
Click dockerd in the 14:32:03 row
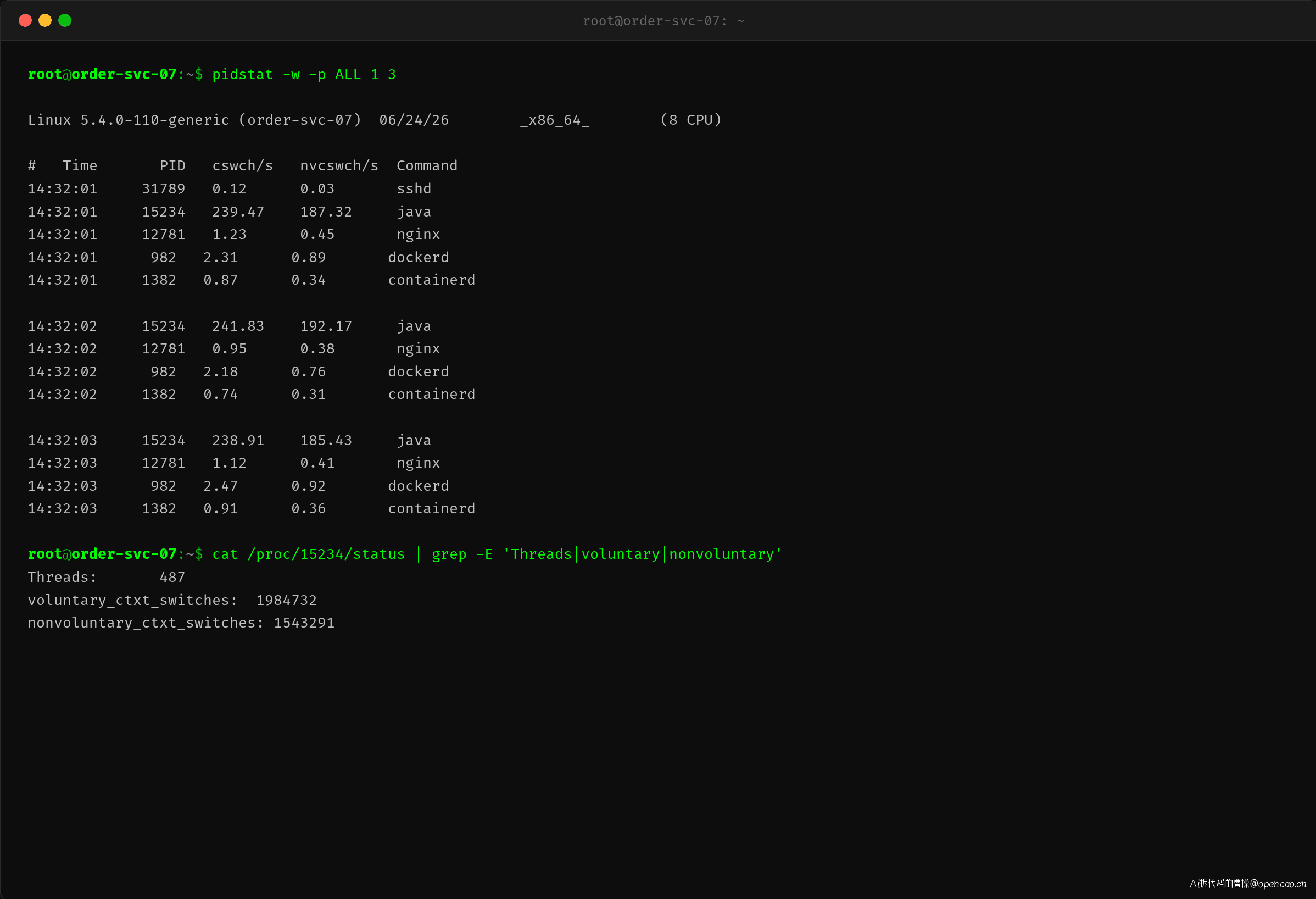(419, 486)
